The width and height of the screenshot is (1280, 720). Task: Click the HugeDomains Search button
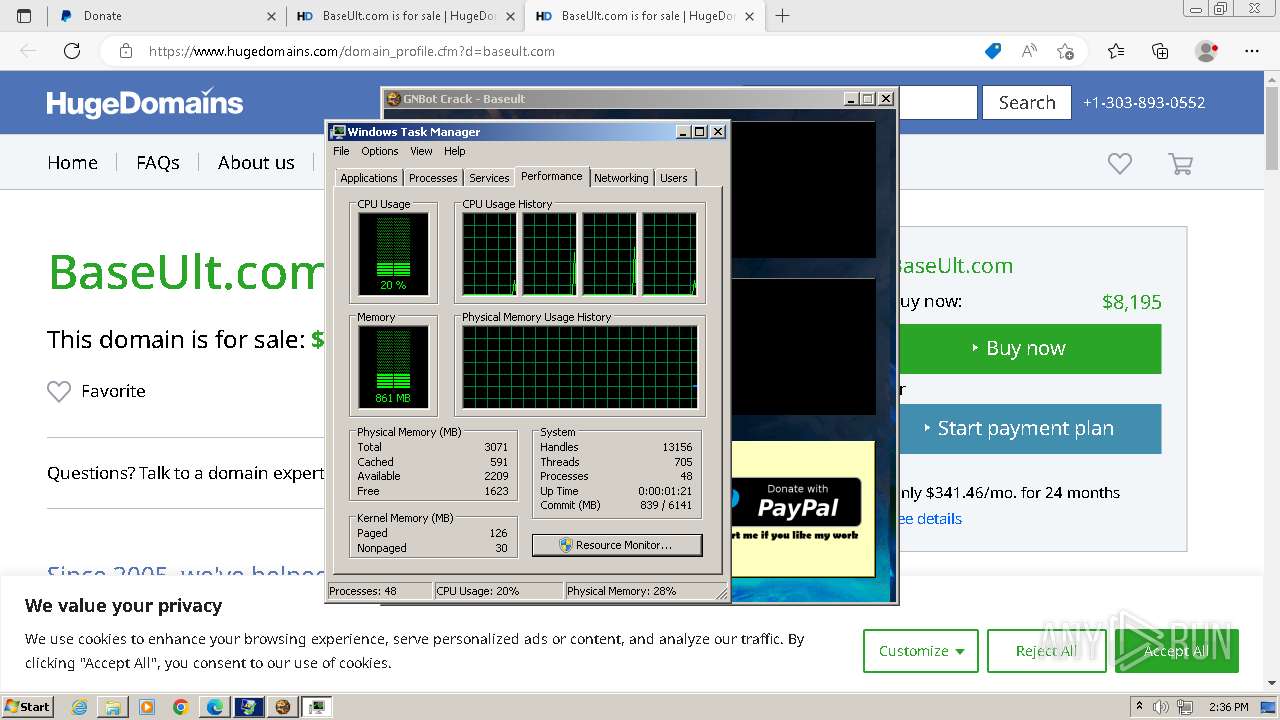1027,102
